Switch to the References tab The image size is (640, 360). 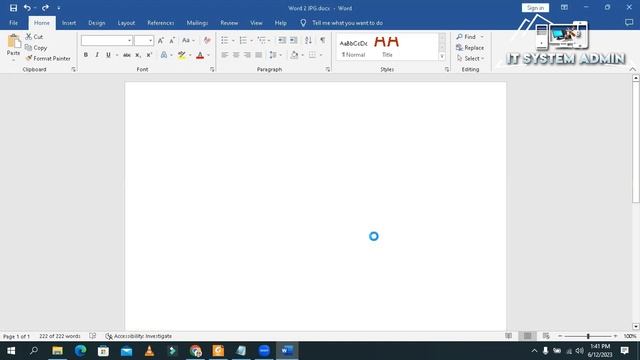[x=161, y=23]
